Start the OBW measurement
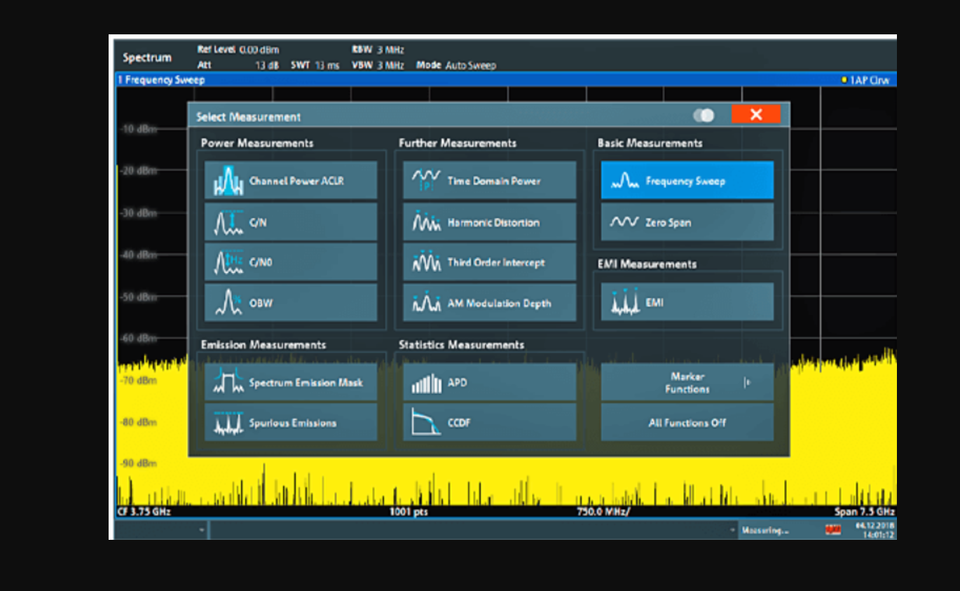Viewport: 960px width, 591px height. tap(291, 303)
